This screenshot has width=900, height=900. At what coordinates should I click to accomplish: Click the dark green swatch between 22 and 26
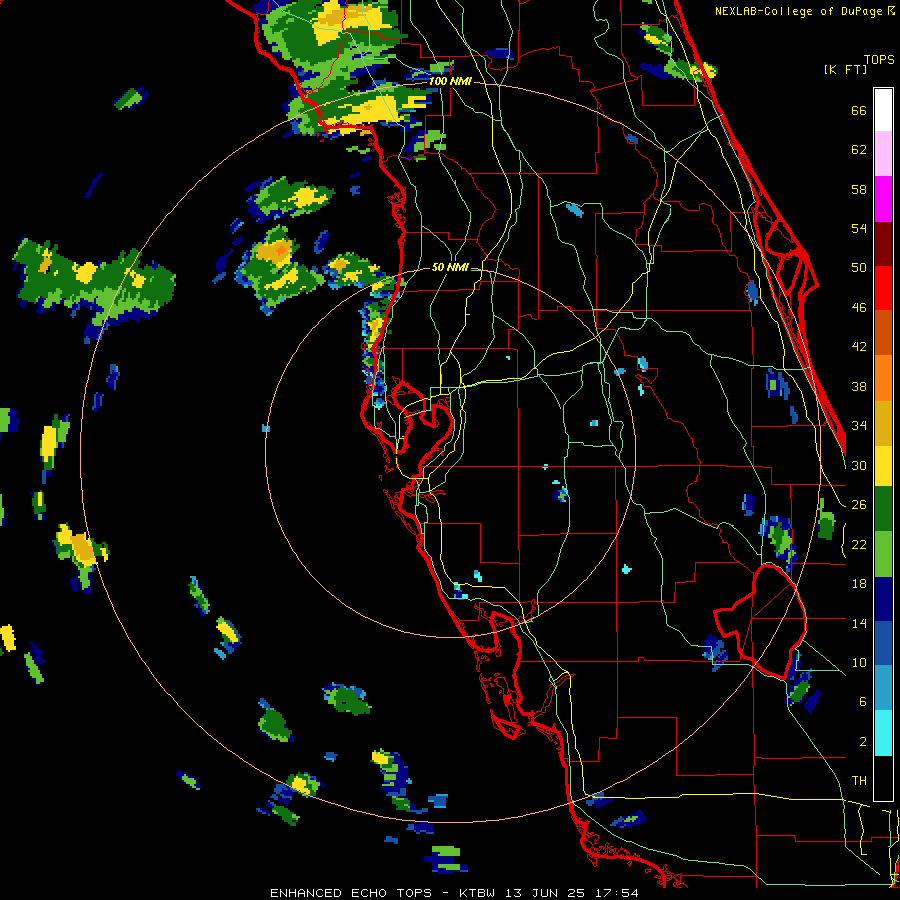tap(883, 509)
